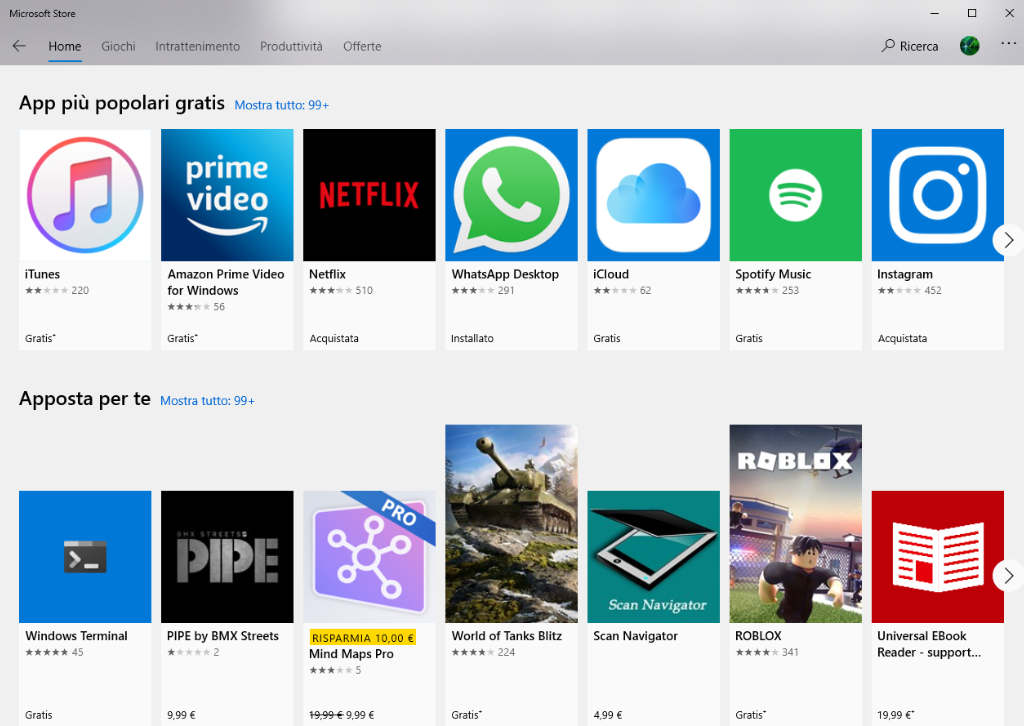Image resolution: width=1024 pixels, height=726 pixels.
Task: Open the Spotify Music app tile
Action: [795, 239]
